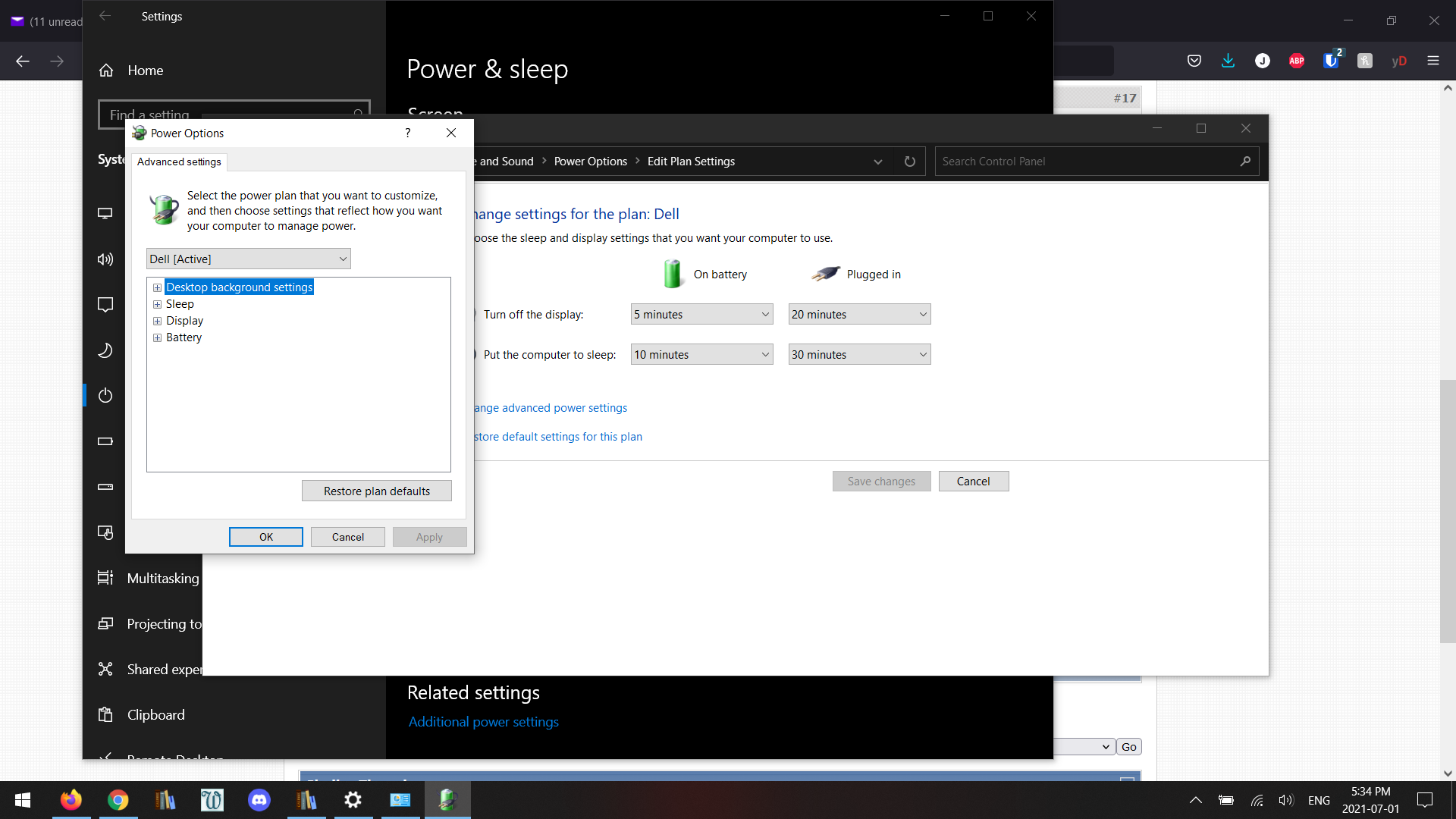Open the Dell [Active] plan dropdown
This screenshot has width=1456, height=819.
coord(248,259)
